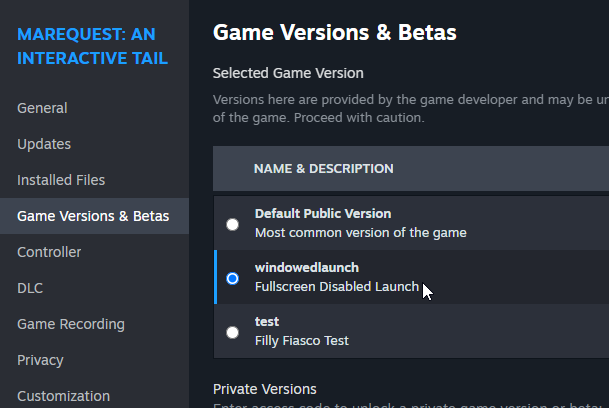Click the Name & Description column header
Screen dimensions: 609x408
click(x=323, y=169)
